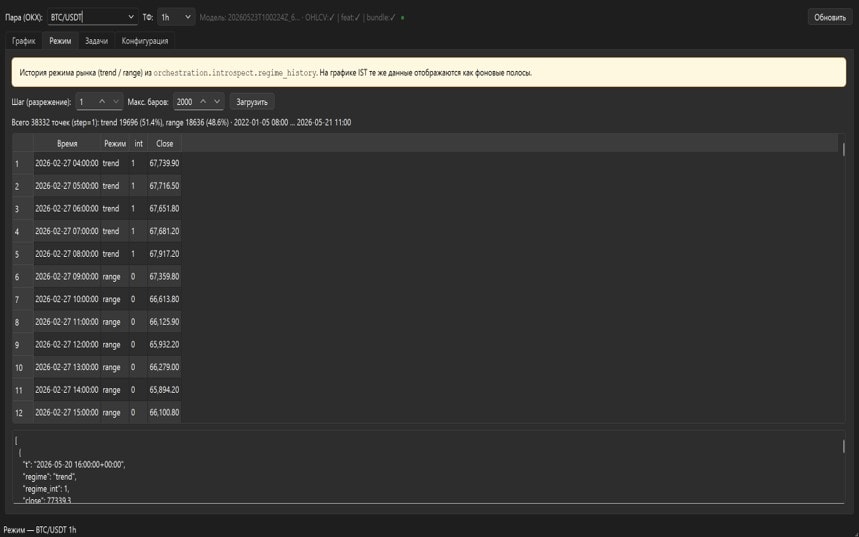Click the JSON line with 2026-05-20 16:00:00+00:00
Screen dimensions: 859x537
pyautogui.click(x=74, y=465)
